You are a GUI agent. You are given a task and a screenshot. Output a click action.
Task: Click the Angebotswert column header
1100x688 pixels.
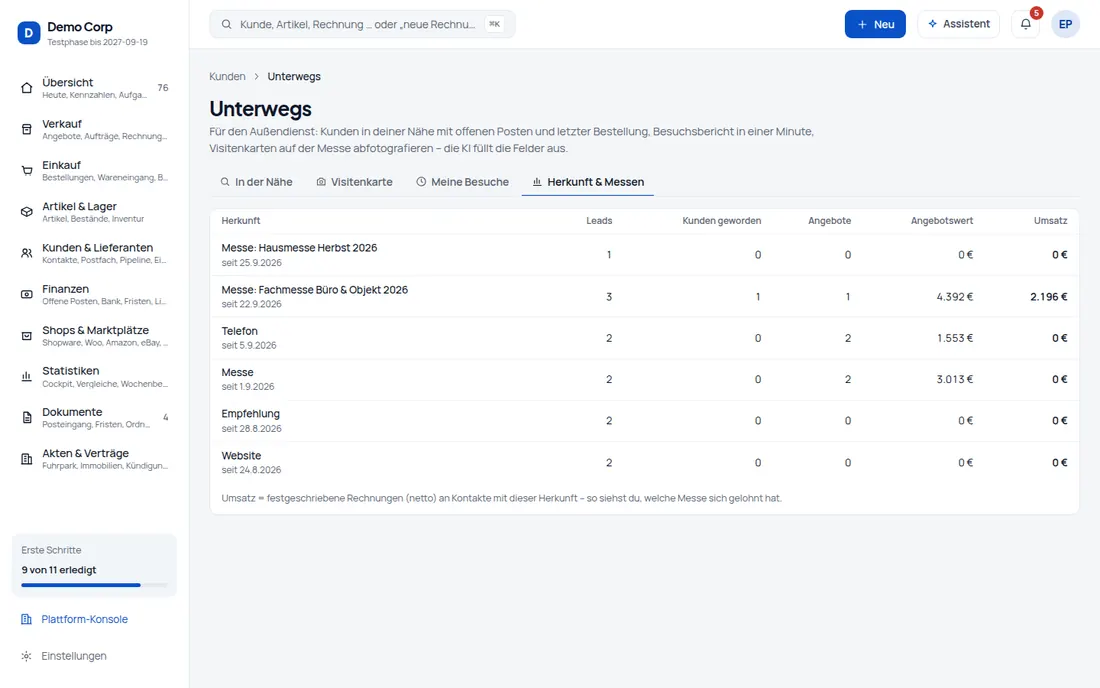coord(941,221)
